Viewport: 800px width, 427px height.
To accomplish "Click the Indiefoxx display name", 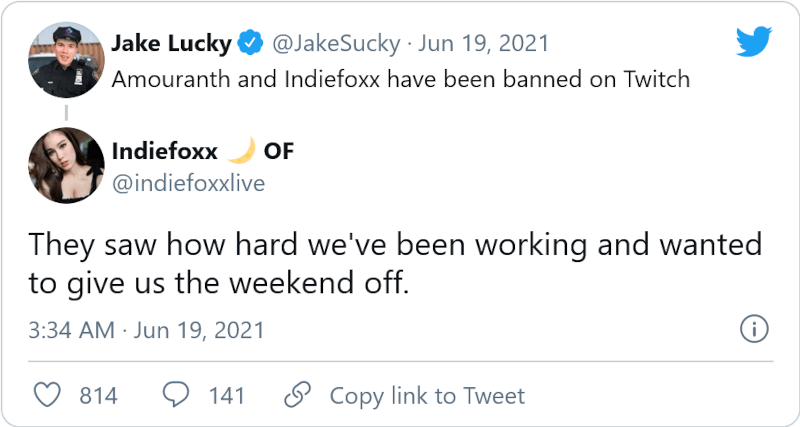I will [164, 151].
